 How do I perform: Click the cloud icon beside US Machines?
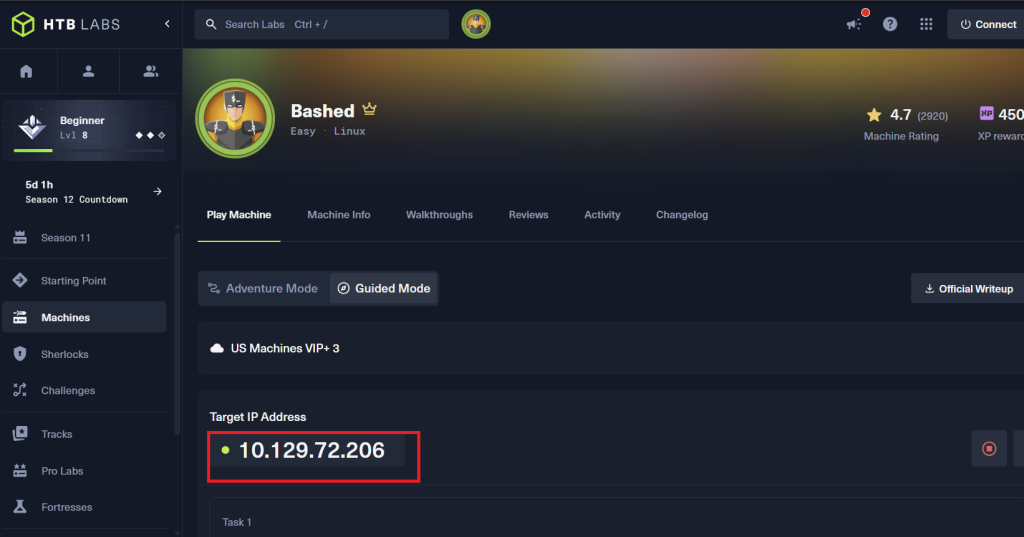pos(217,348)
